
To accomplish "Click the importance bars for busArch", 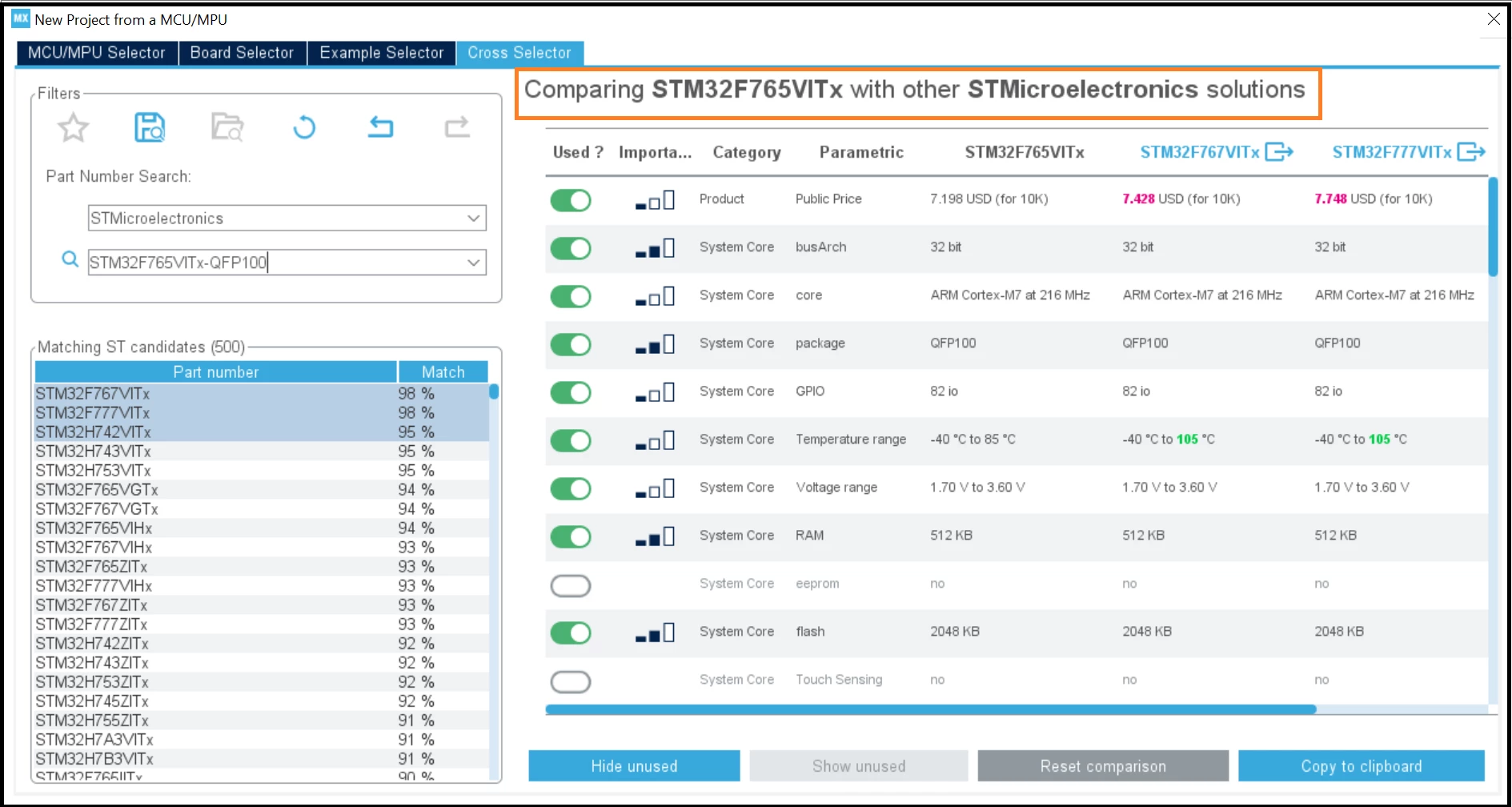I will [655, 248].
